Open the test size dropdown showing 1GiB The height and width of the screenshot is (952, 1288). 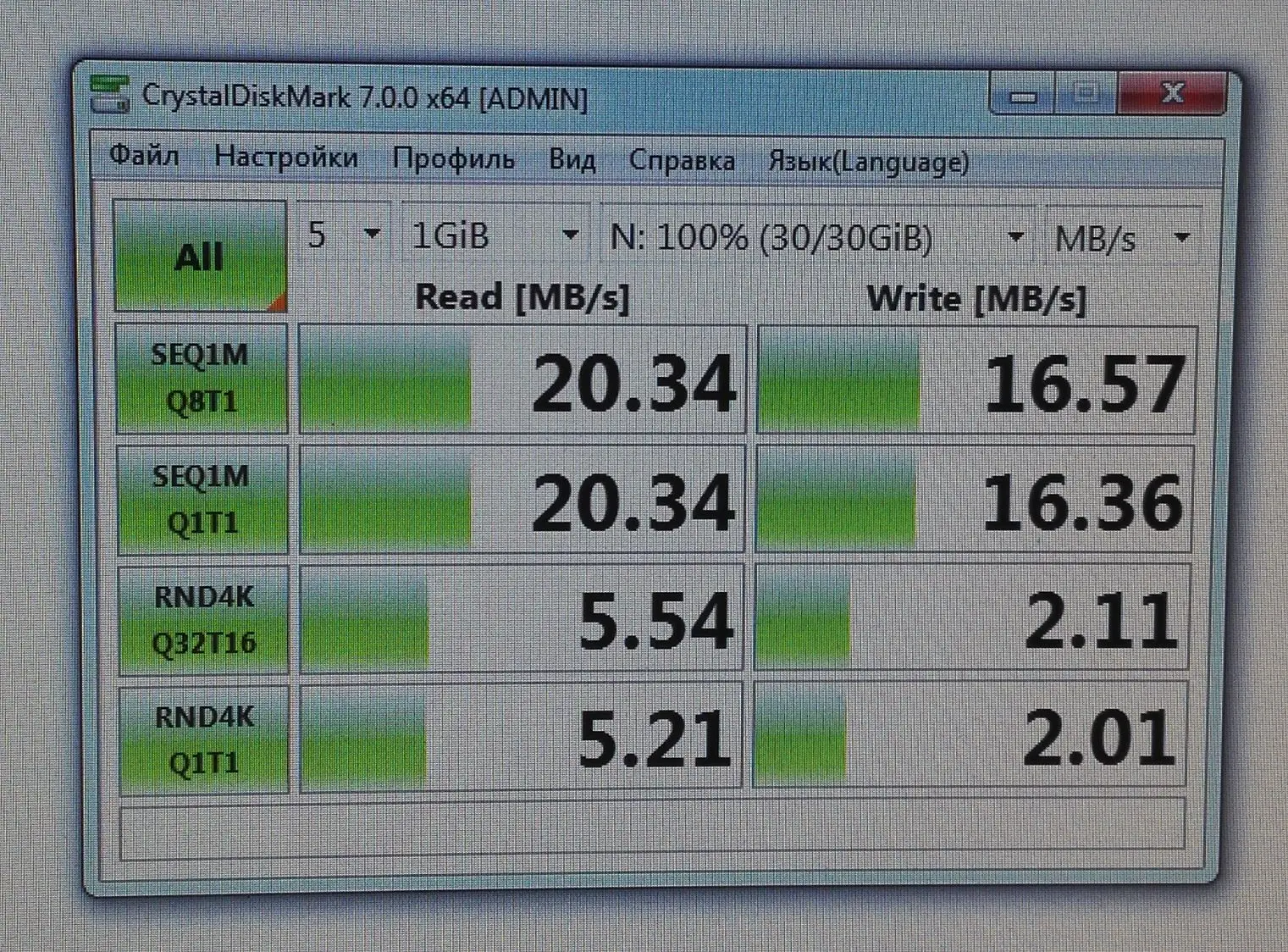point(495,235)
